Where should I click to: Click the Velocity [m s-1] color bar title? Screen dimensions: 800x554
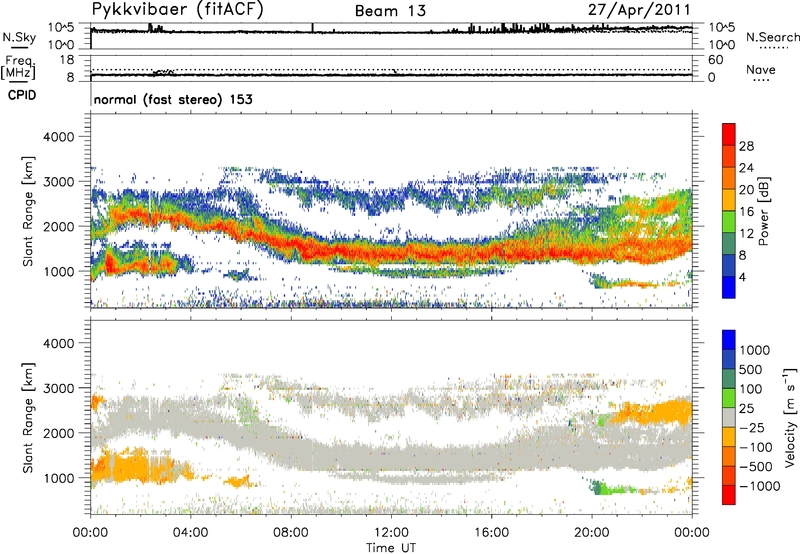coord(790,417)
